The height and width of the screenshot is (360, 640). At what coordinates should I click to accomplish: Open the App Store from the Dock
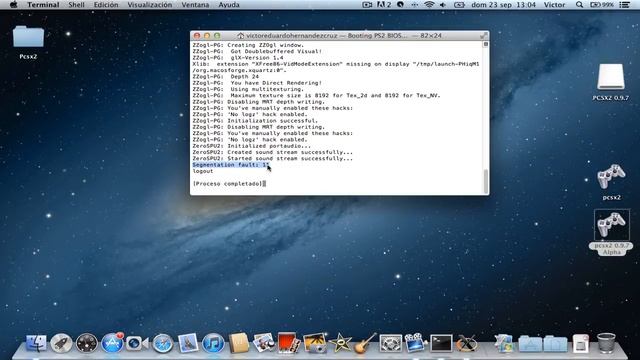coord(112,343)
